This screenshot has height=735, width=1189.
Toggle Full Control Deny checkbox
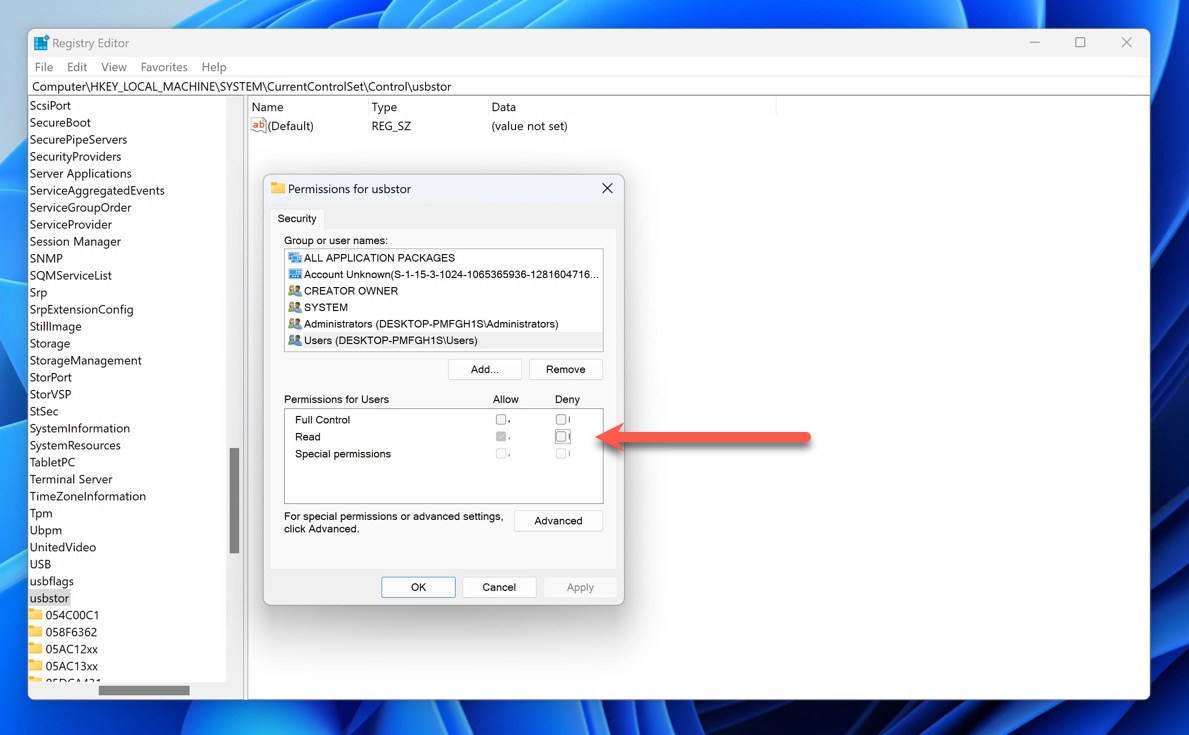pos(560,419)
